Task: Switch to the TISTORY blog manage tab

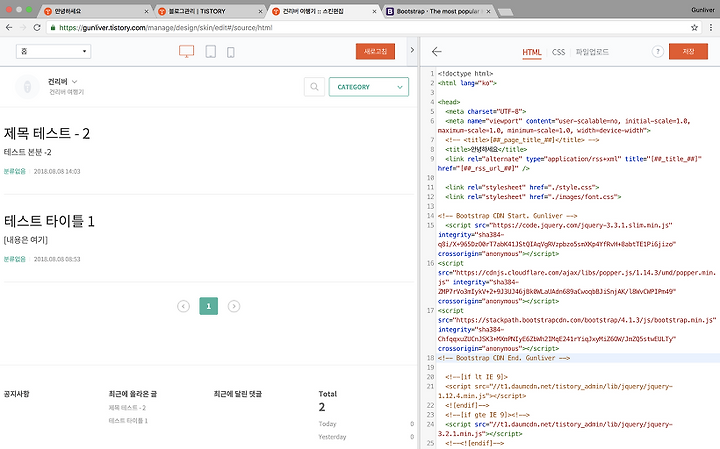Action: pos(210,11)
